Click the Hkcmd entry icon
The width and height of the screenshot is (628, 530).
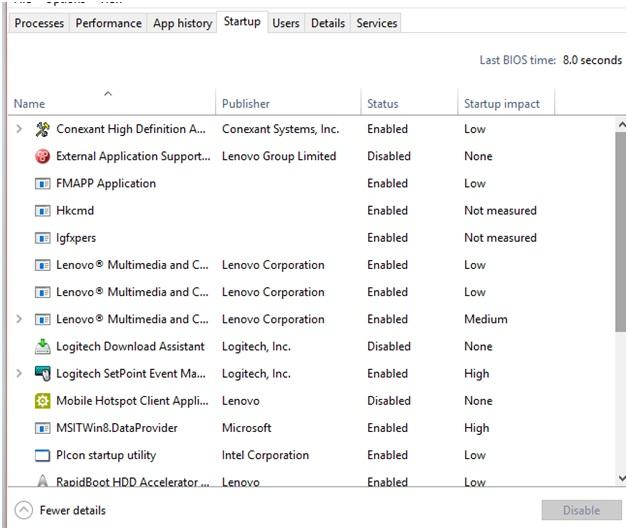pyautogui.click(x=42, y=211)
